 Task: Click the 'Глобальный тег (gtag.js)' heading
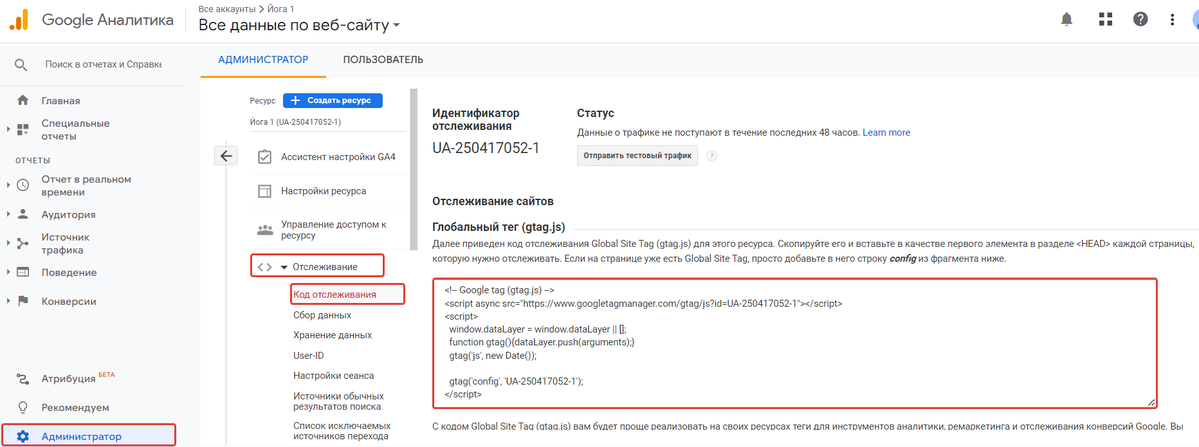coord(499,227)
